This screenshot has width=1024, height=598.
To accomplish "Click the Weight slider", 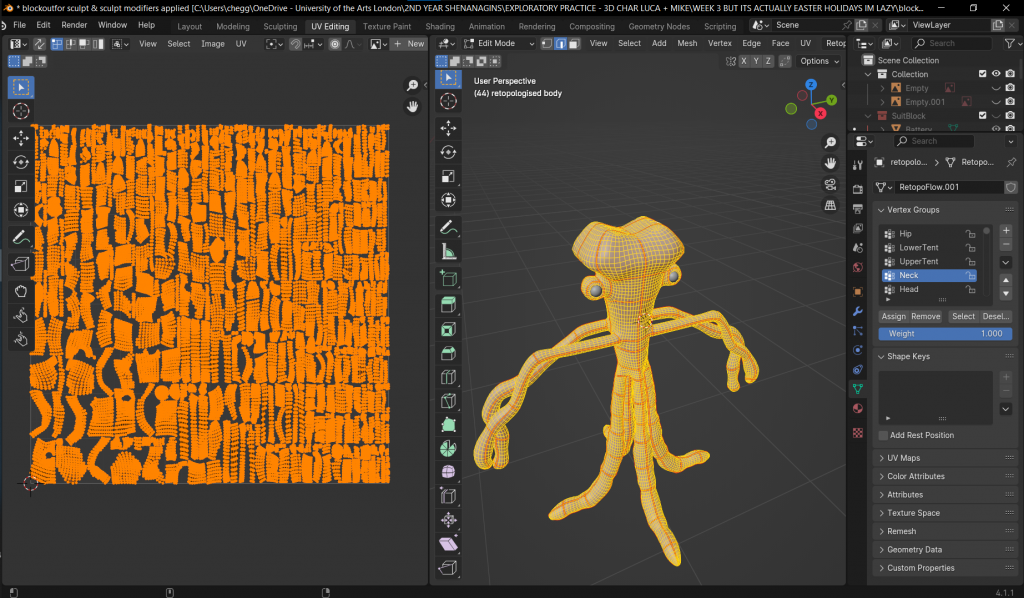I will [x=945, y=334].
